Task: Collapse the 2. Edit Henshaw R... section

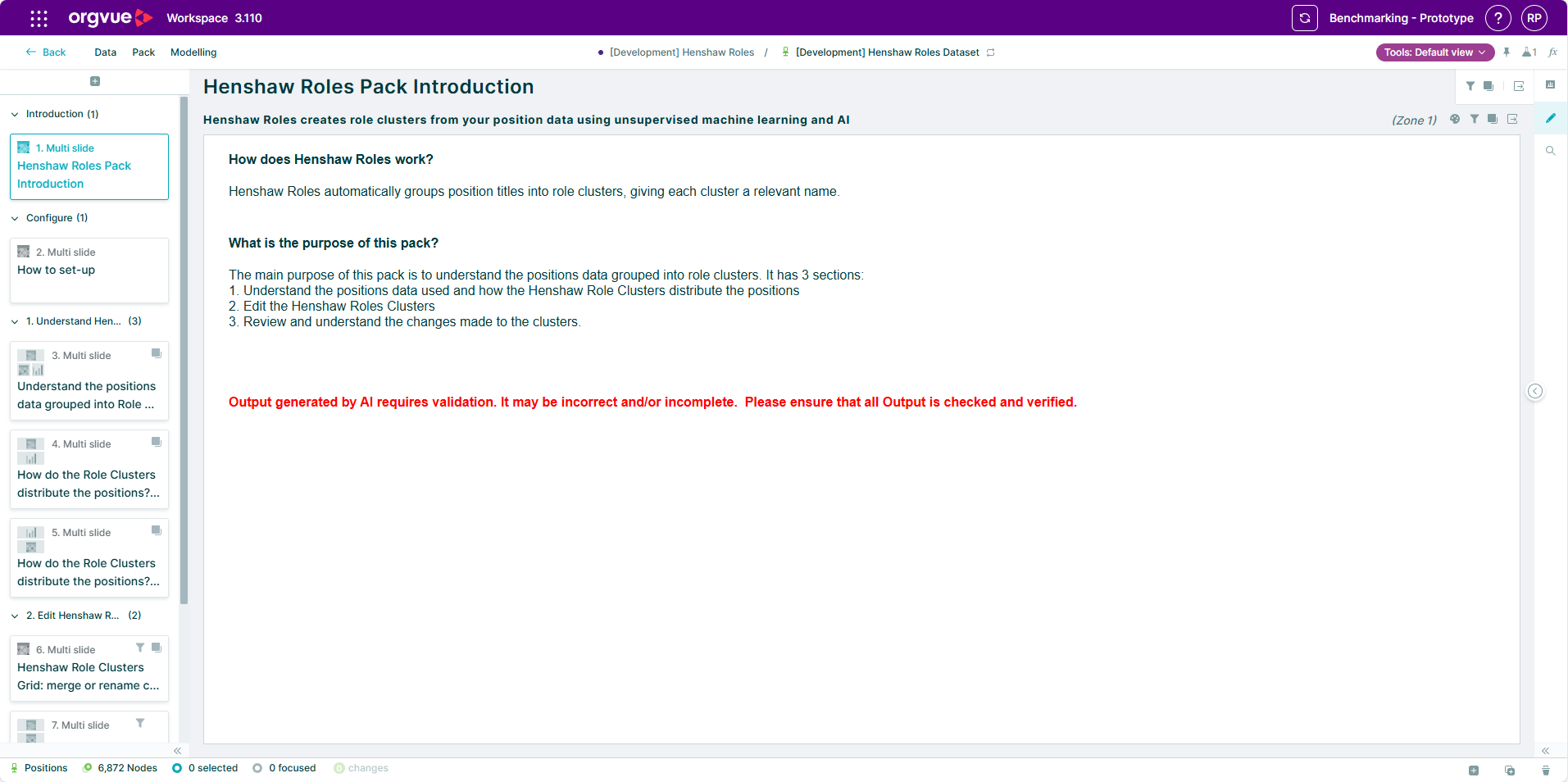Action: 15,616
